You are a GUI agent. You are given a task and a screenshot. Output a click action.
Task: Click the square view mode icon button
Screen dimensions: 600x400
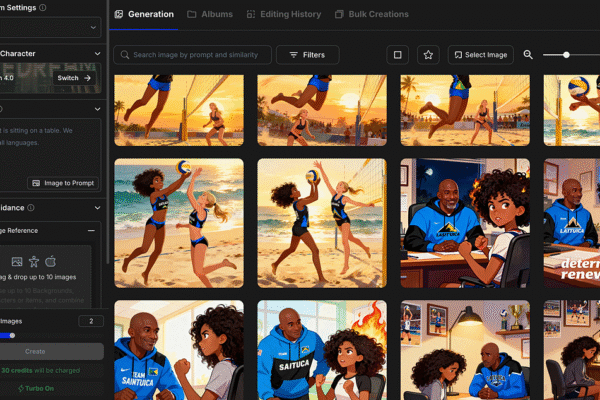click(x=398, y=55)
